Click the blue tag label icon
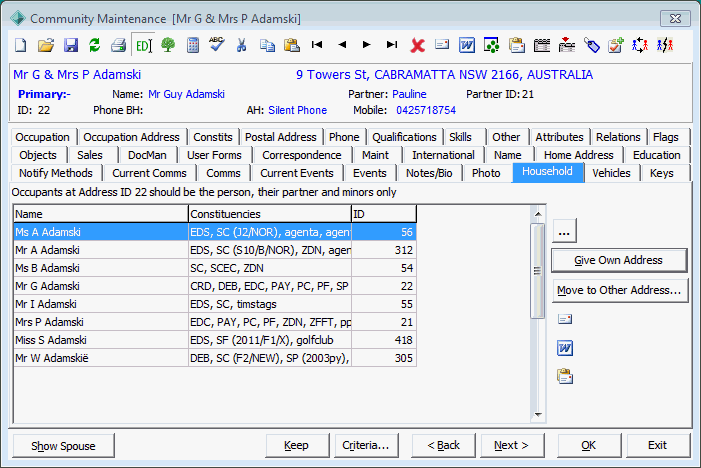 tap(591, 45)
